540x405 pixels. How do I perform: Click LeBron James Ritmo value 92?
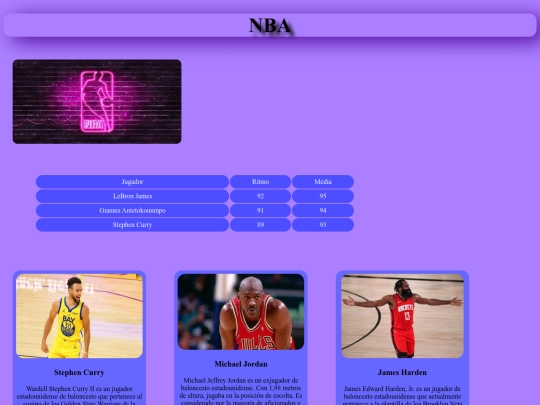(x=260, y=196)
